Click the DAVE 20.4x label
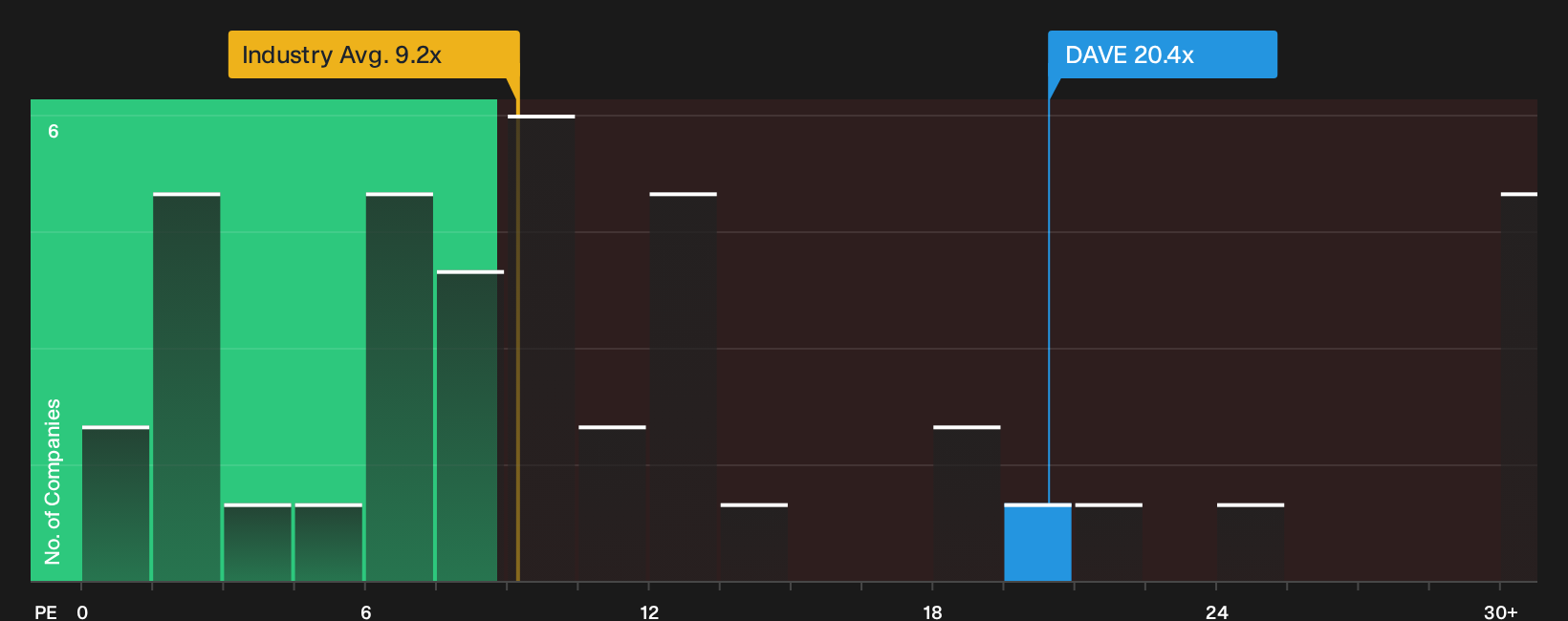 click(x=1163, y=54)
